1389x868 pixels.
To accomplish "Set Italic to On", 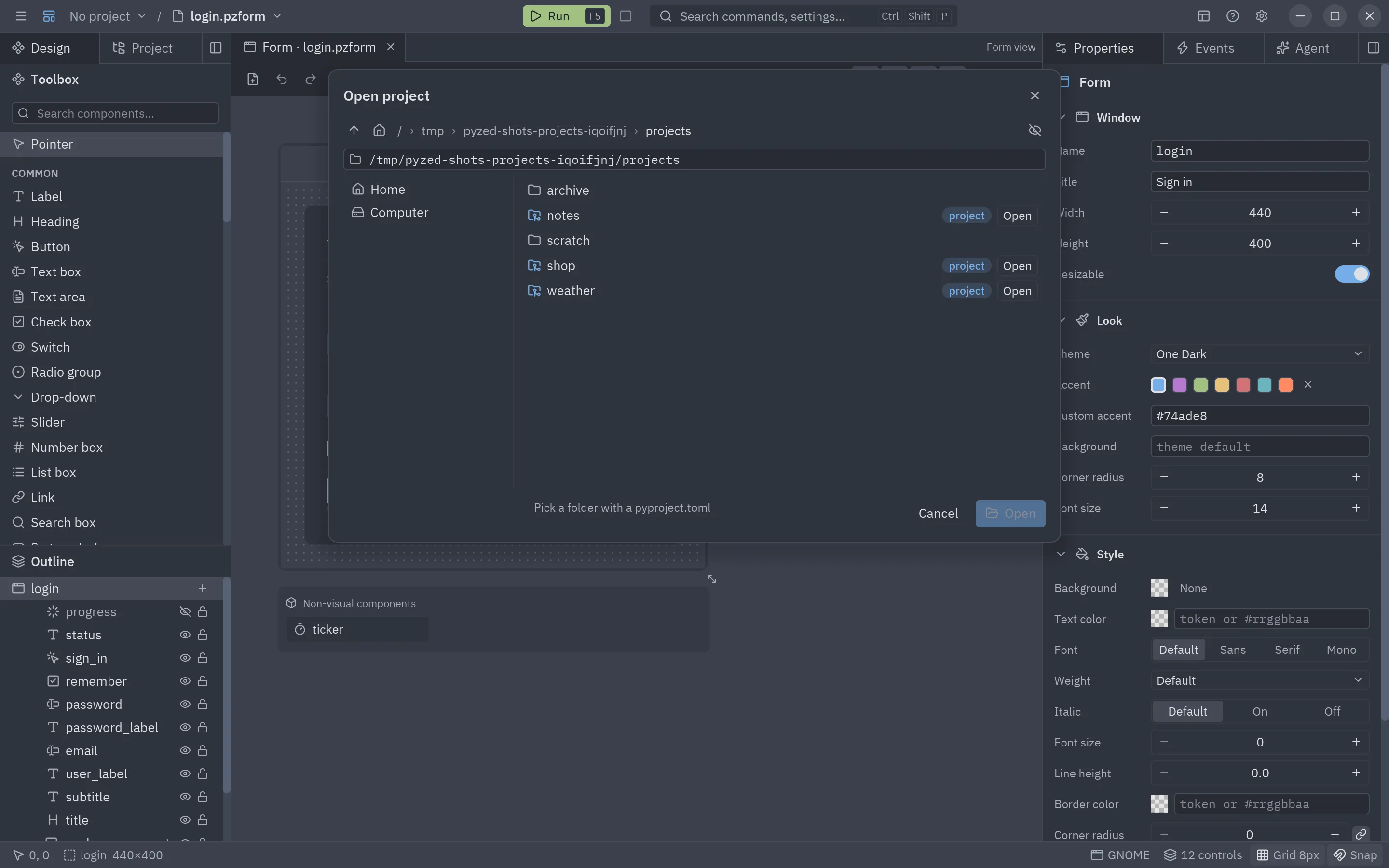I will (1259, 711).
